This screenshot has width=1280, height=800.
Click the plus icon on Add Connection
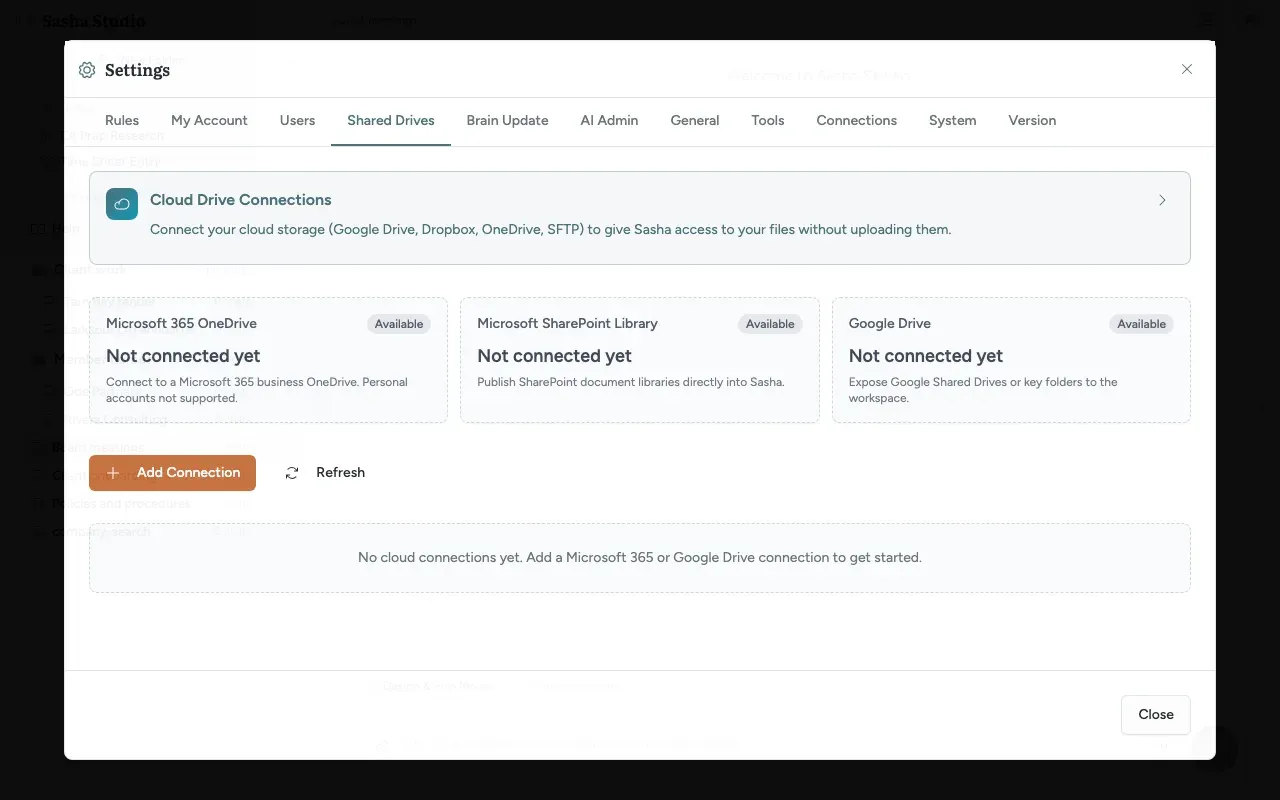[113, 473]
